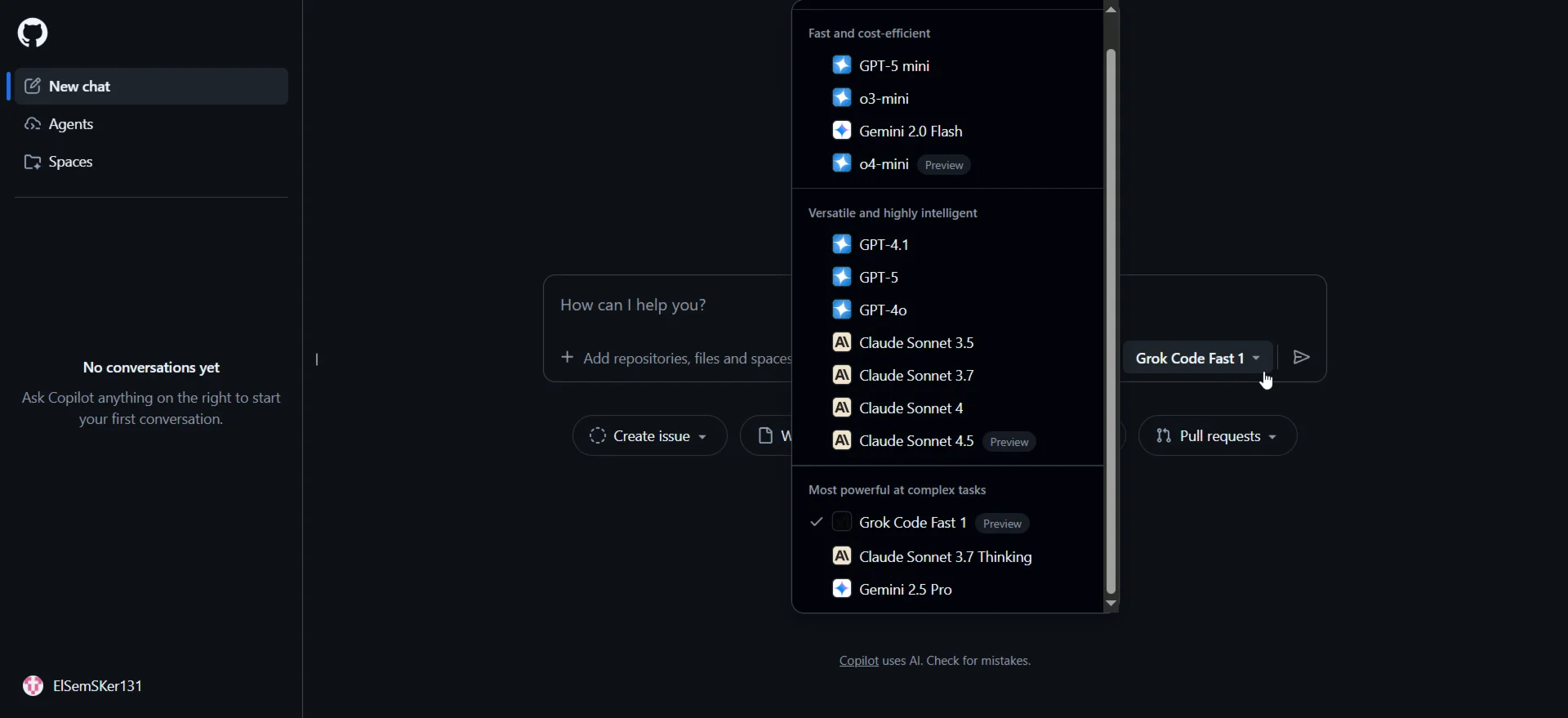
Task: Select the checked Grok Code Fast 1 option
Action: (912, 523)
